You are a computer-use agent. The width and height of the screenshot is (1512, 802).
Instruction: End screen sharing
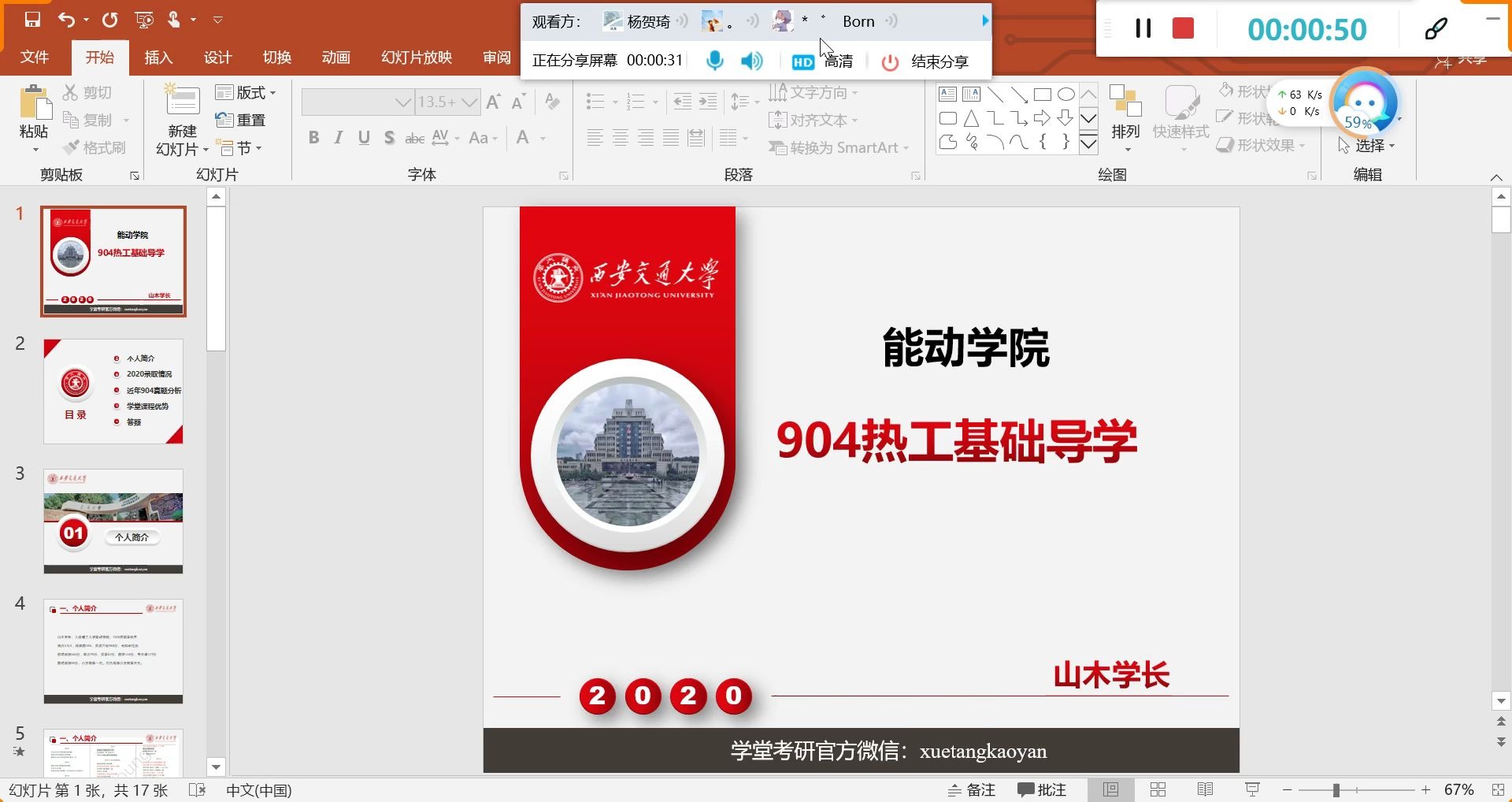click(x=925, y=61)
